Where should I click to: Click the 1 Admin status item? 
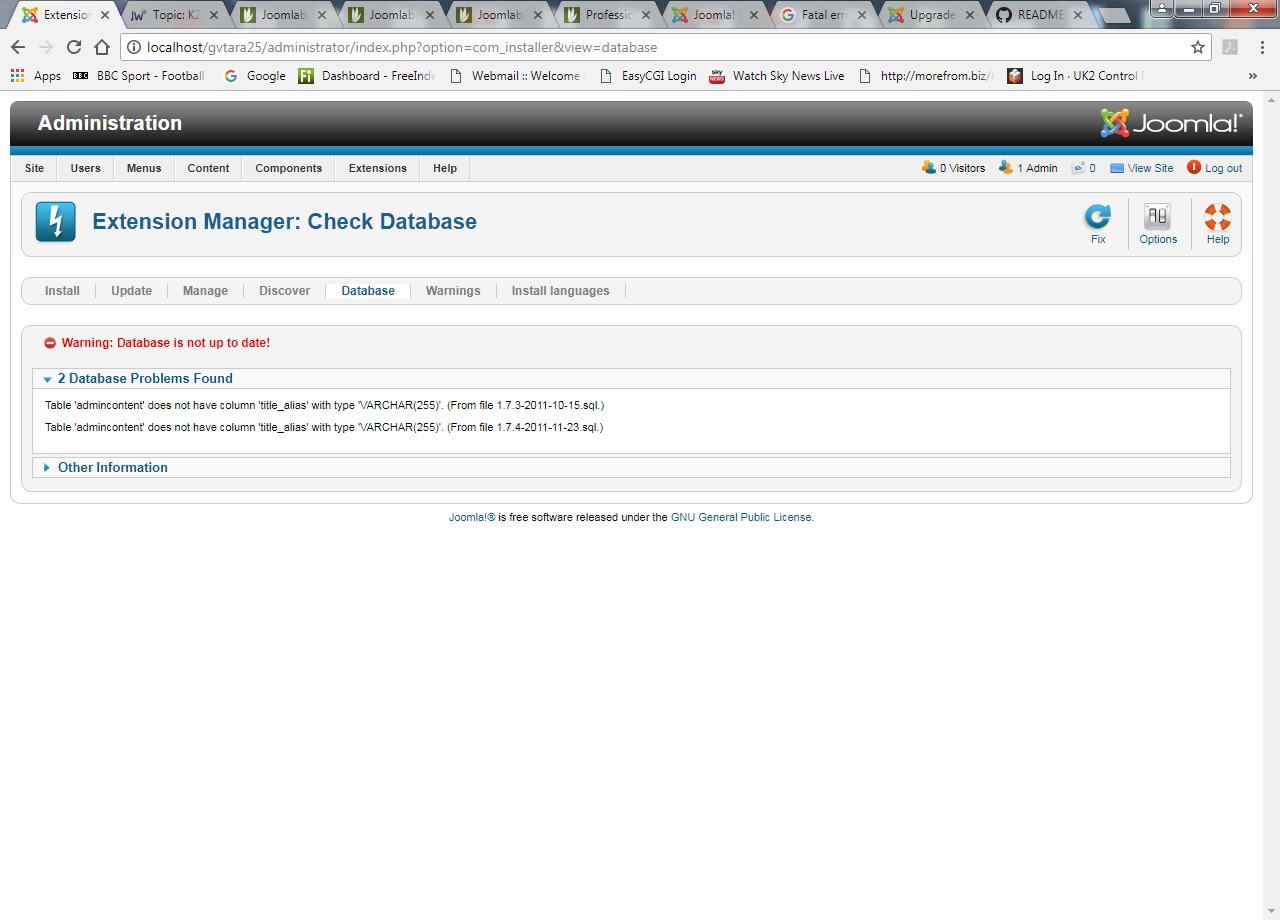pyautogui.click(x=1028, y=168)
